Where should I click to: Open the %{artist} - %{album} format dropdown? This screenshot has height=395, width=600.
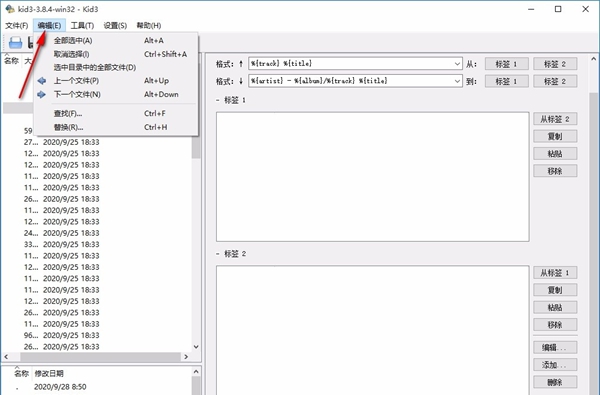(457, 81)
